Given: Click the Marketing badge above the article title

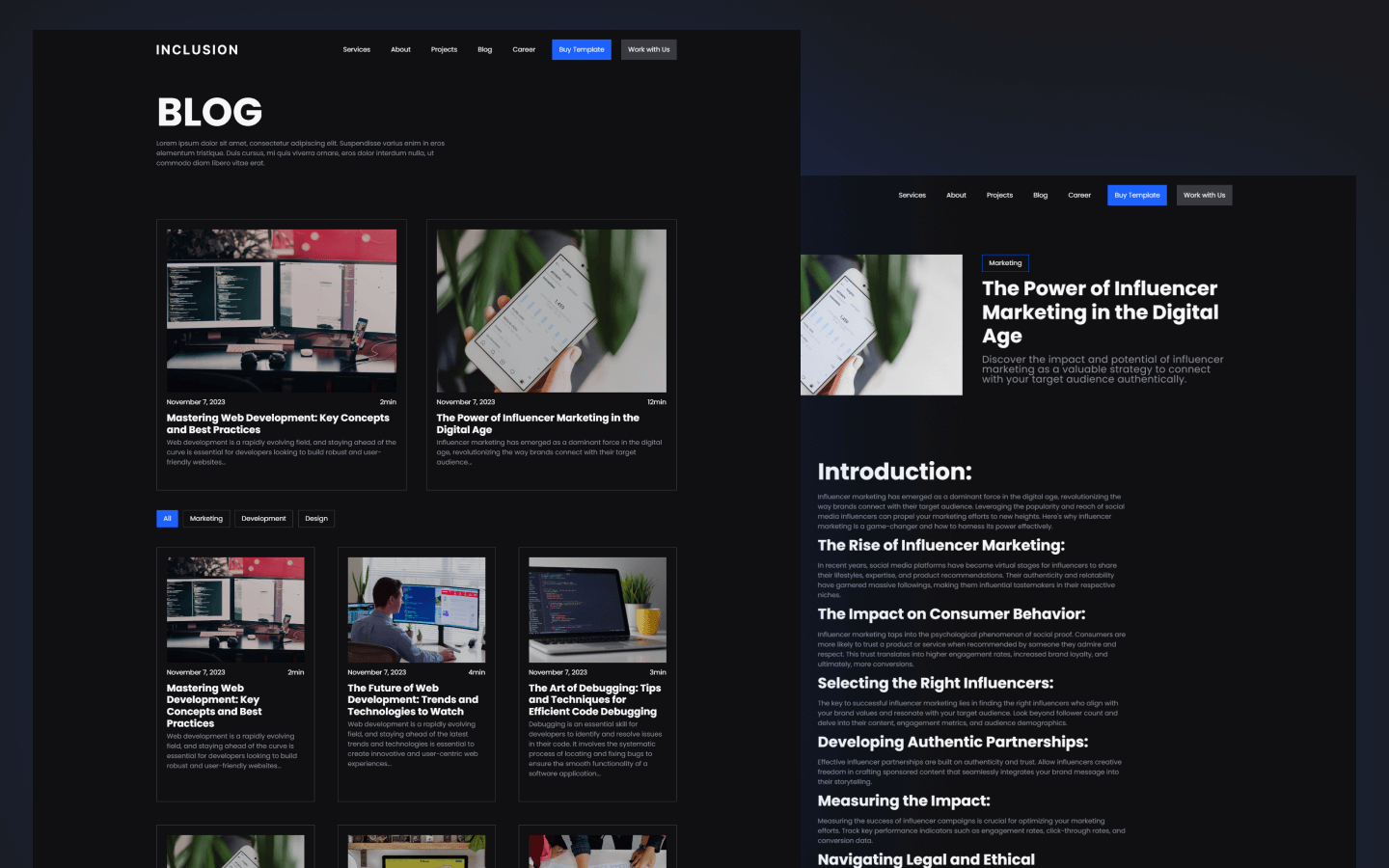Looking at the screenshot, I should pos(1005,262).
